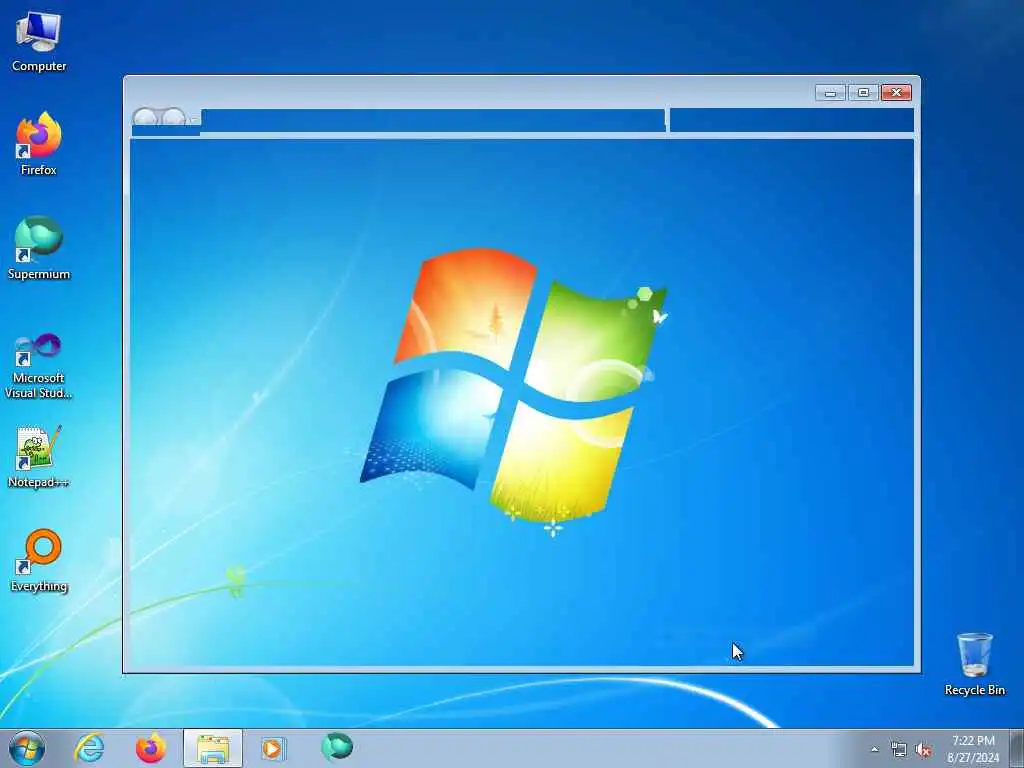Launch Internet Explorer from the taskbar

89,748
